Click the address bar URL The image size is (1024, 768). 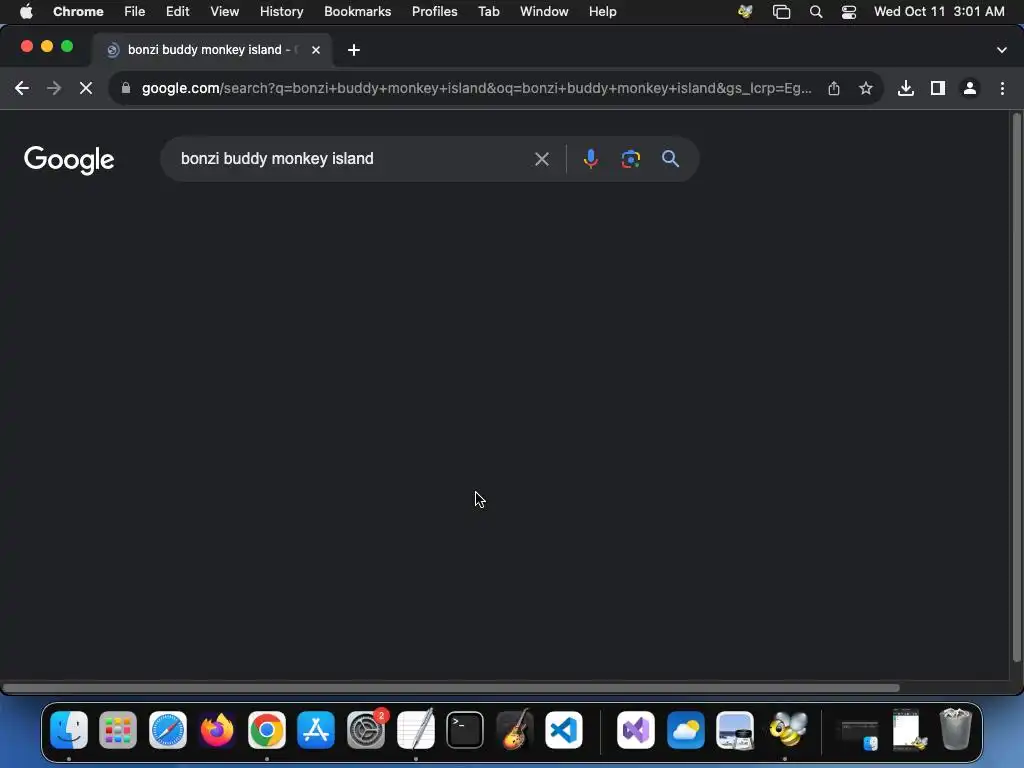[477, 88]
